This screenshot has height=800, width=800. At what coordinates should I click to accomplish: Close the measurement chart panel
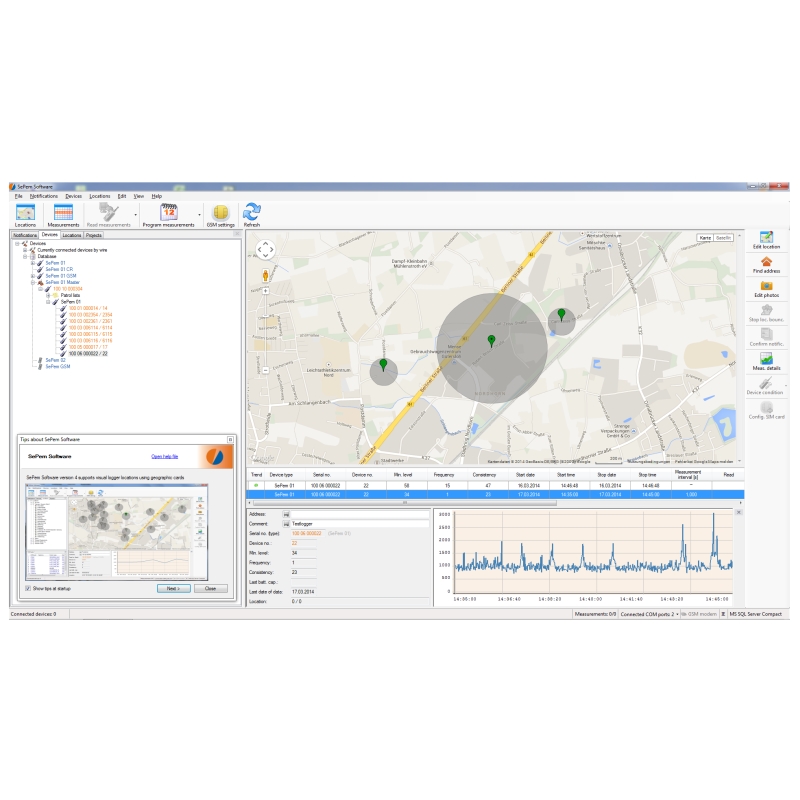739,512
